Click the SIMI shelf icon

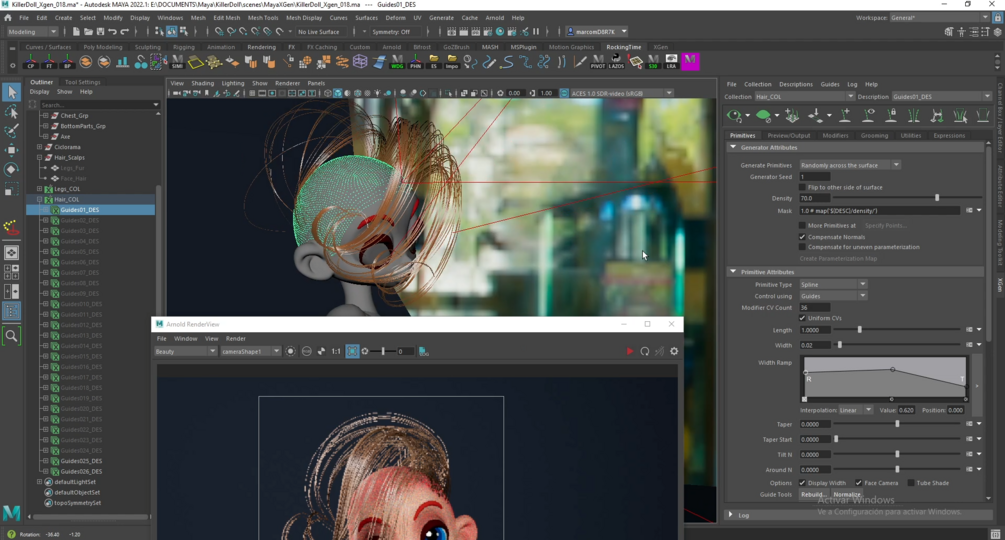point(177,61)
